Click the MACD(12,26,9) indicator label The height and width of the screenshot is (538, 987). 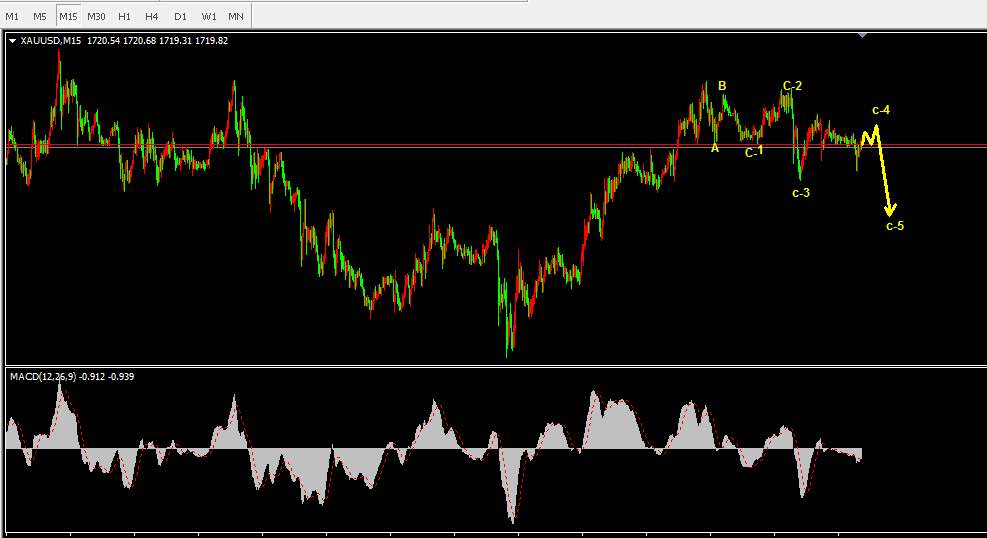[x=43, y=376]
